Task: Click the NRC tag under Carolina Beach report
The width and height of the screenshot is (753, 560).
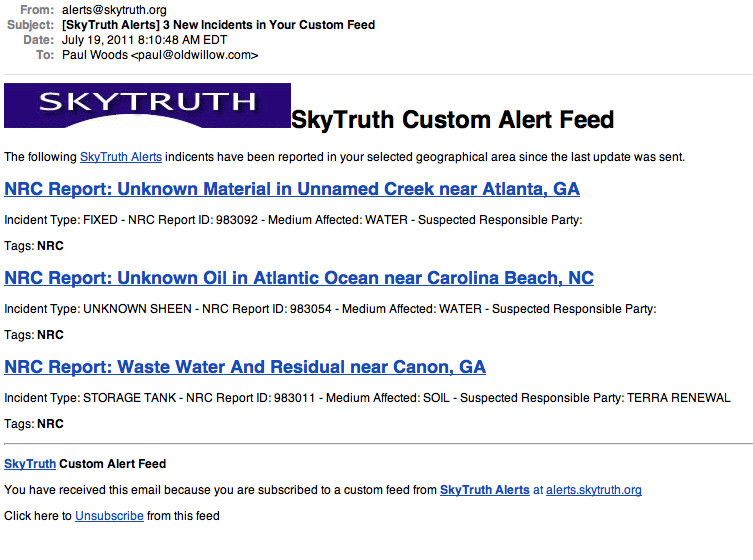Action: tap(50, 335)
